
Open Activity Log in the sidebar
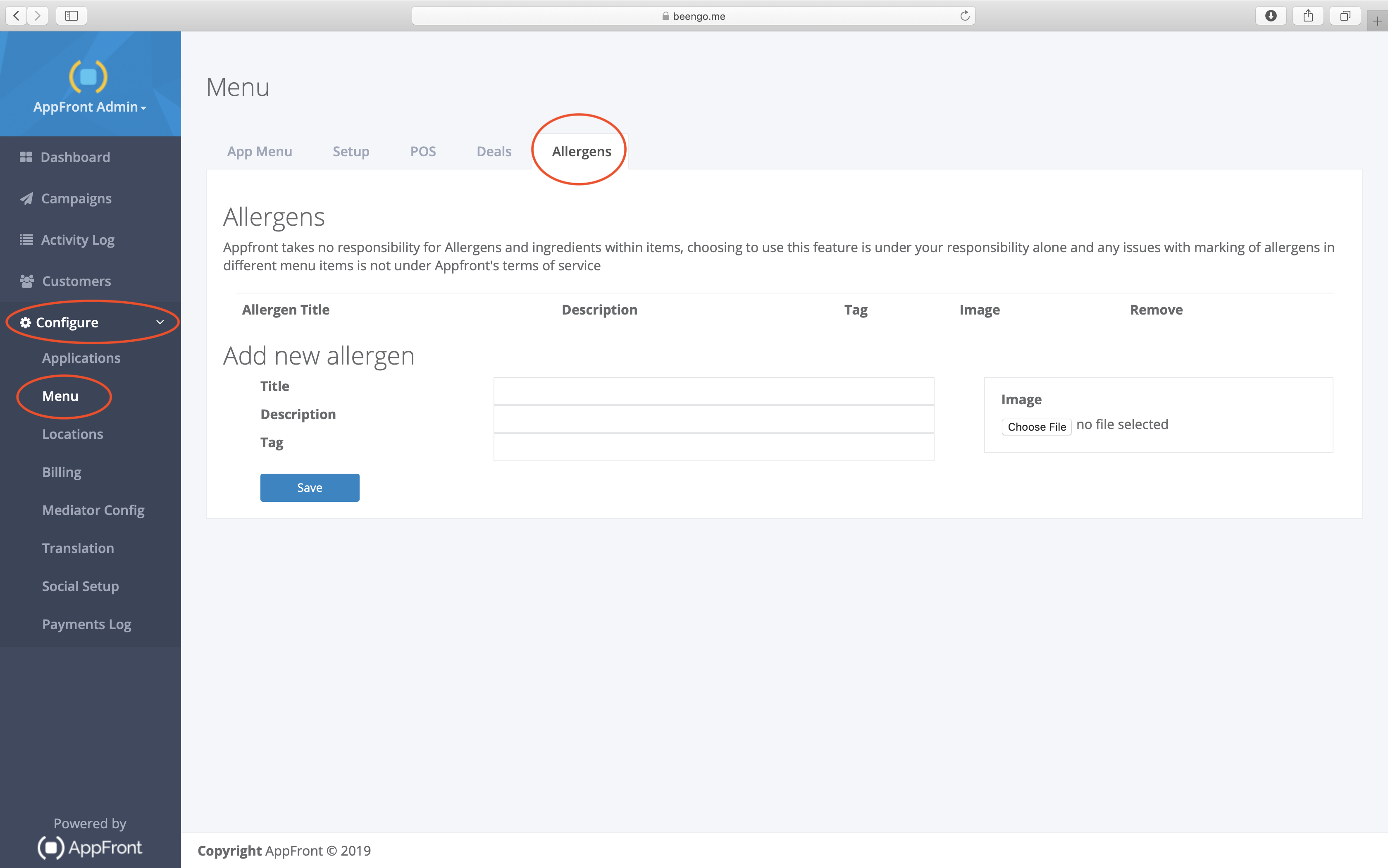77,240
